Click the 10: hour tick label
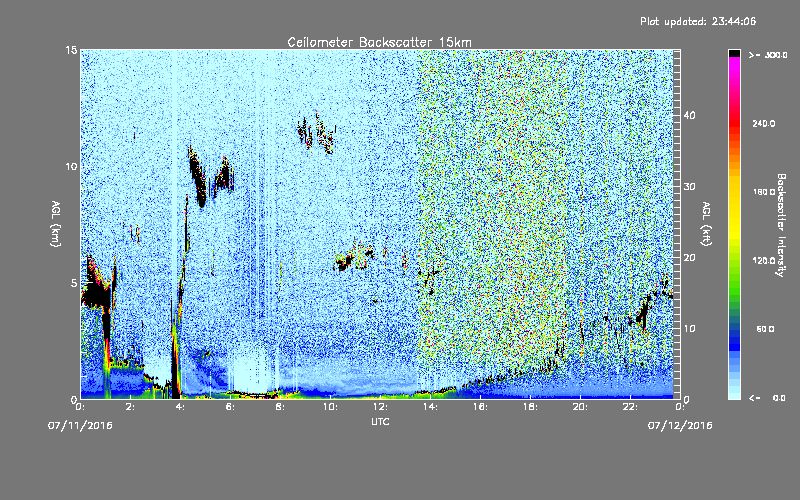This screenshot has height=500, width=800. [x=331, y=407]
